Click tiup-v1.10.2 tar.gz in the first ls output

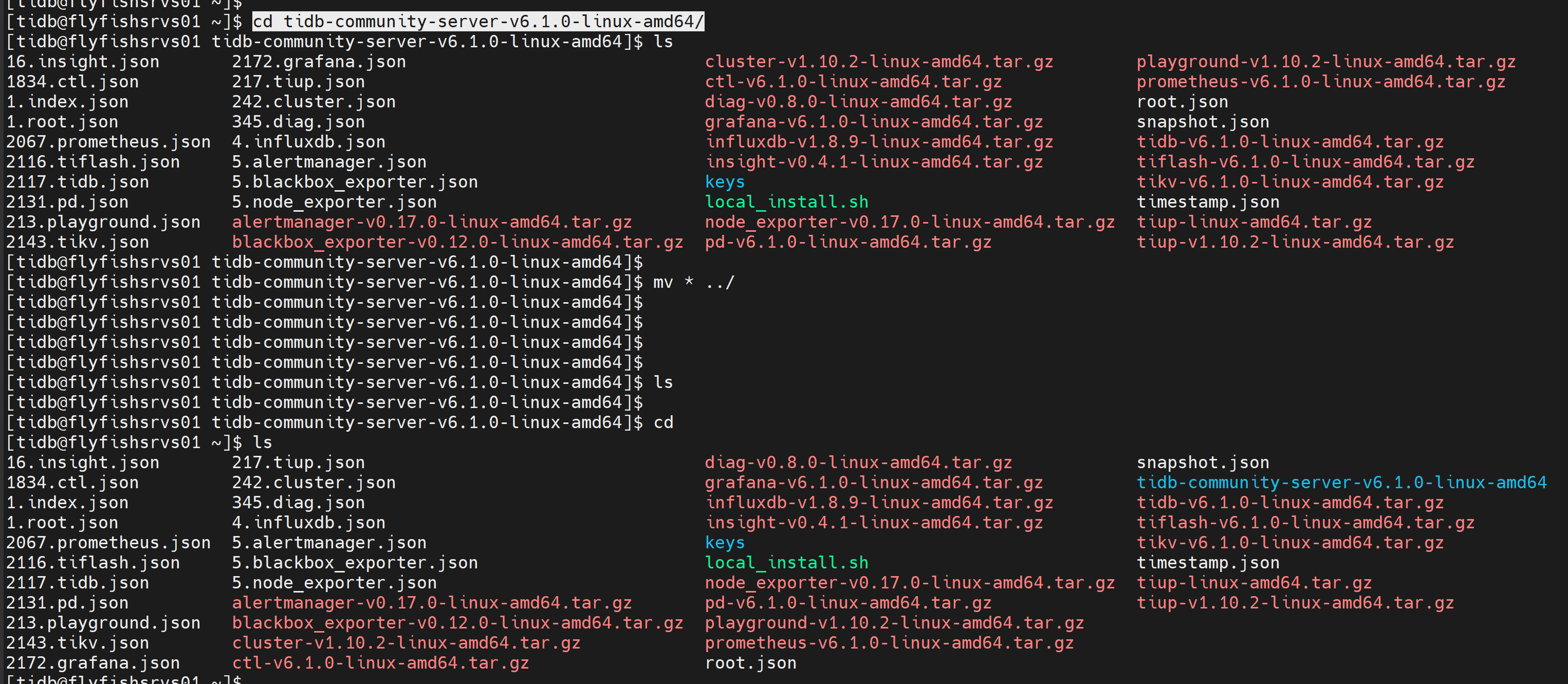pos(1295,242)
